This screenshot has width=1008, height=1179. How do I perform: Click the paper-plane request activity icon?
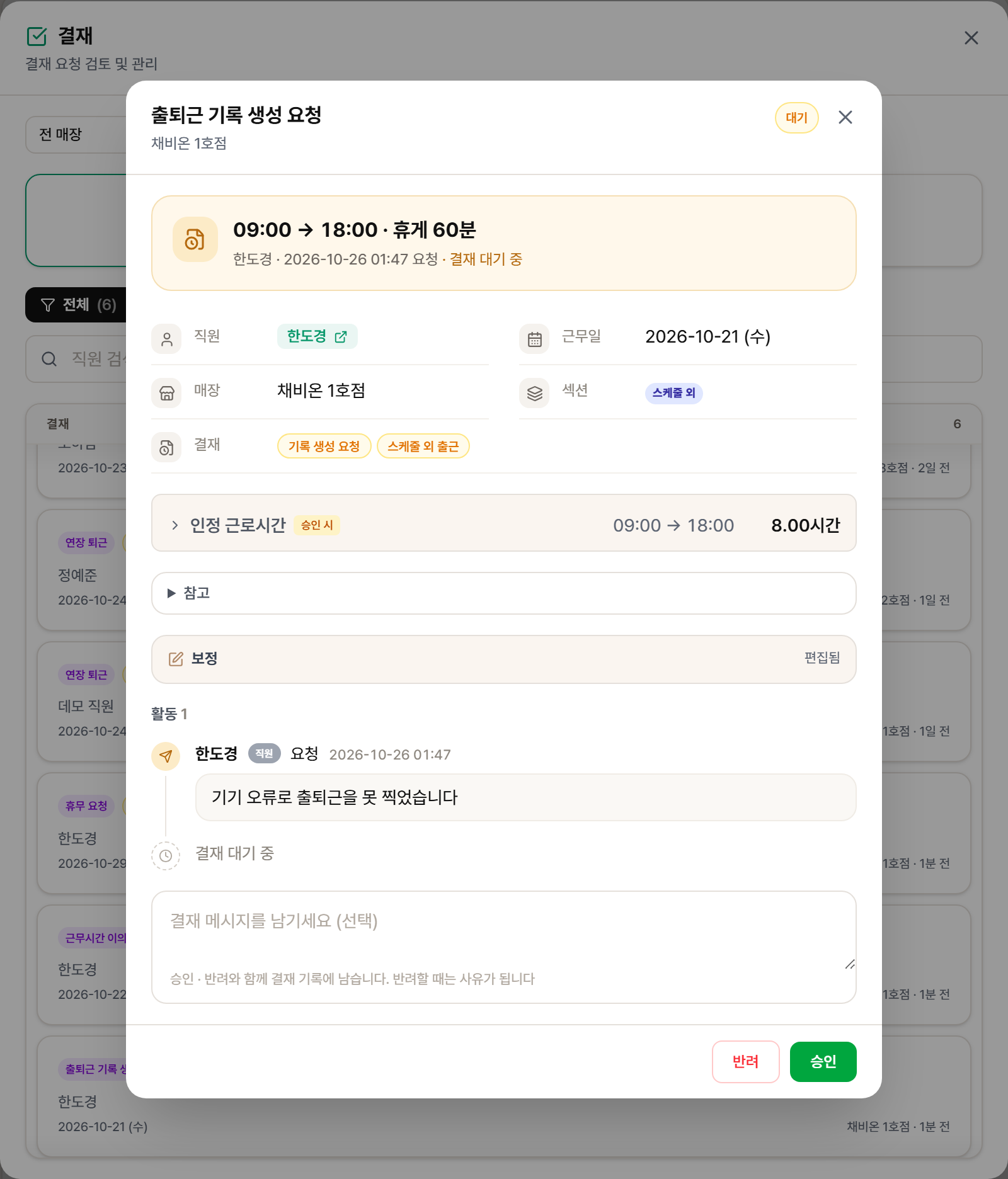pyautogui.click(x=166, y=756)
